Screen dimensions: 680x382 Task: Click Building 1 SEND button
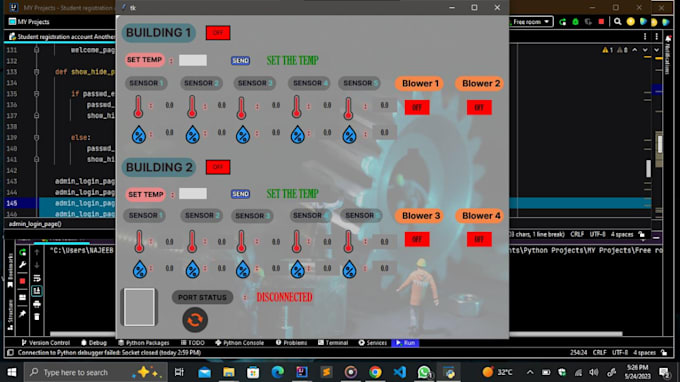(240, 61)
